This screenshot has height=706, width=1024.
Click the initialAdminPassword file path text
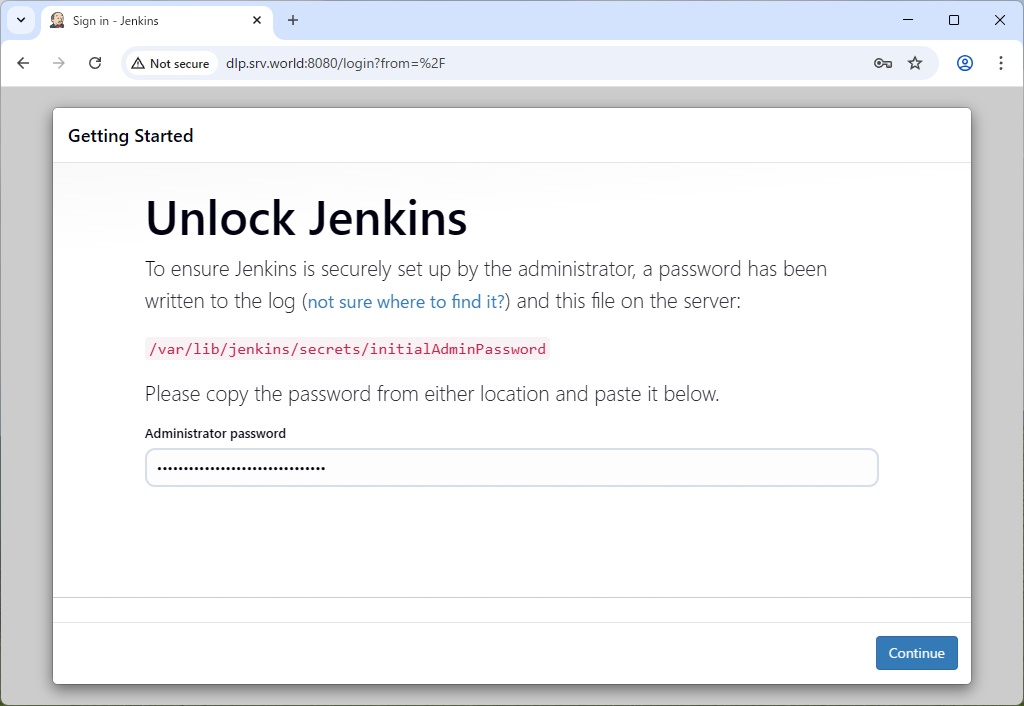coord(347,349)
